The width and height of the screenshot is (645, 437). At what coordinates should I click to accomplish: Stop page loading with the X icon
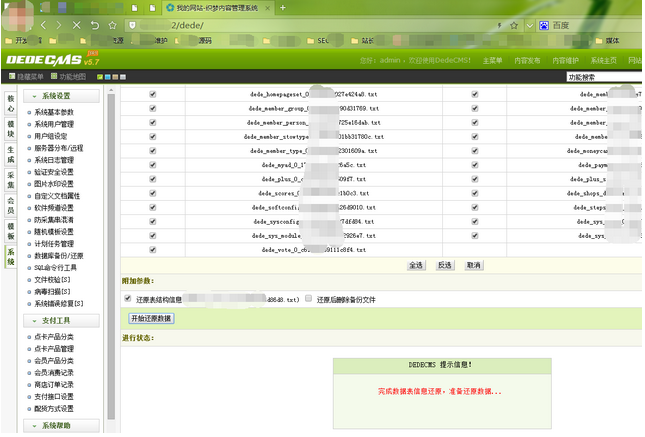[x=77, y=24]
